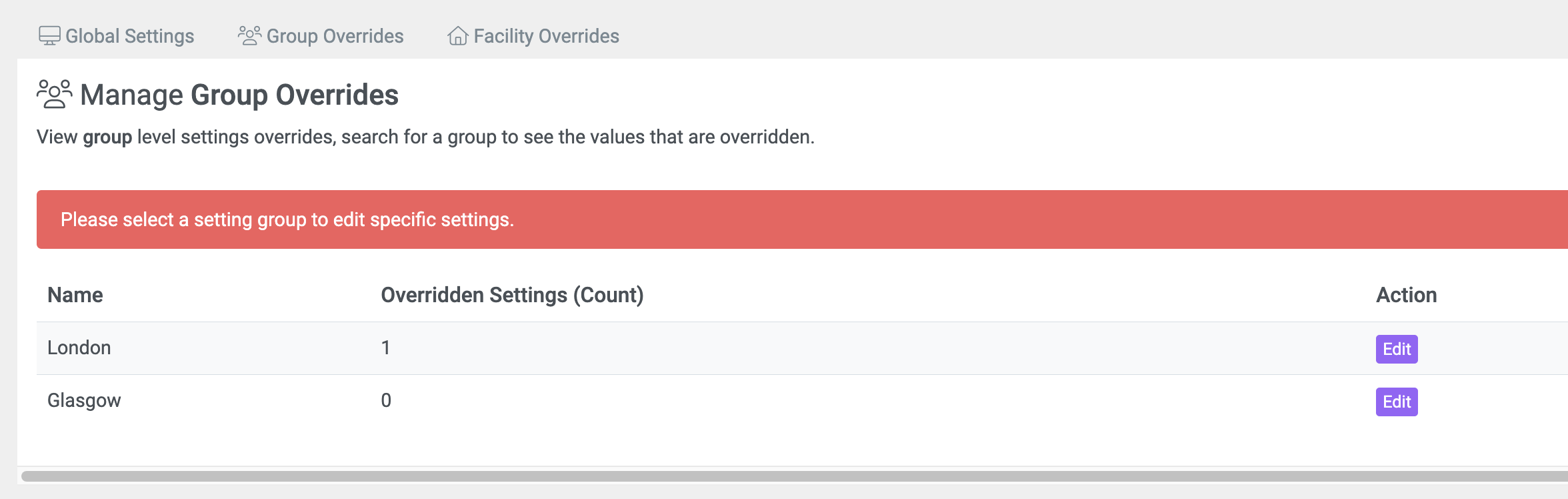The width and height of the screenshot is (1568, 499).
Task: Select the London row name
Action: click(x=79, y=348)
